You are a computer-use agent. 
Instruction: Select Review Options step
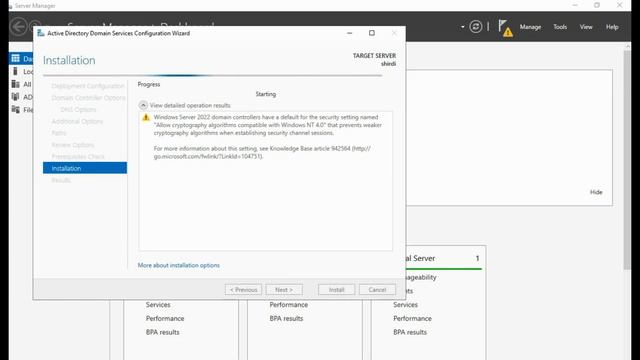pos(73,145)
